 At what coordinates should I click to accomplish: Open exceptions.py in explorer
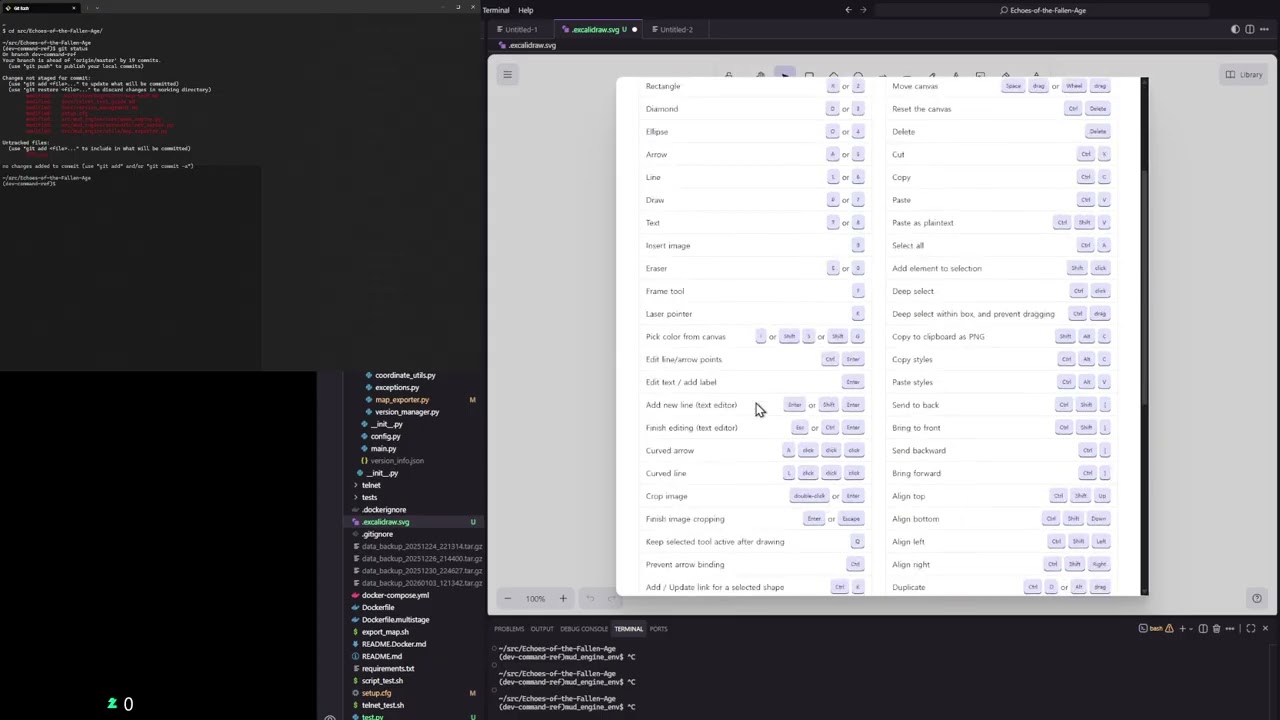coord(397,387)
